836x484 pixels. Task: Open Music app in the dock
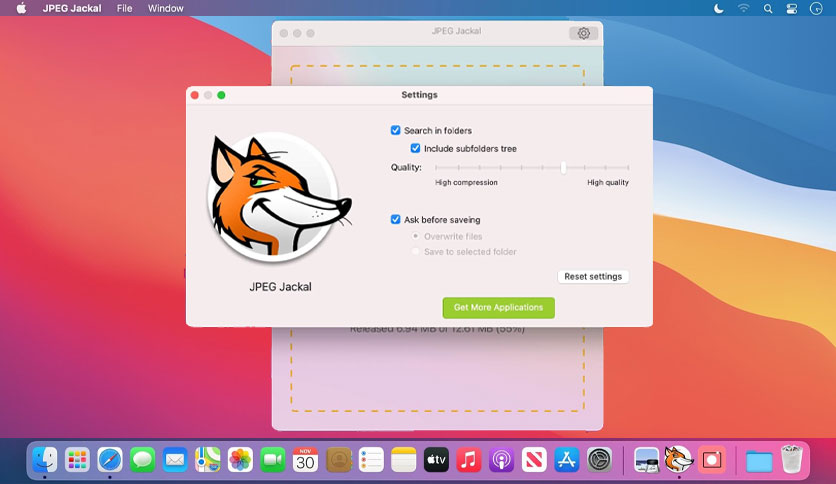click(x=469, y=459)
